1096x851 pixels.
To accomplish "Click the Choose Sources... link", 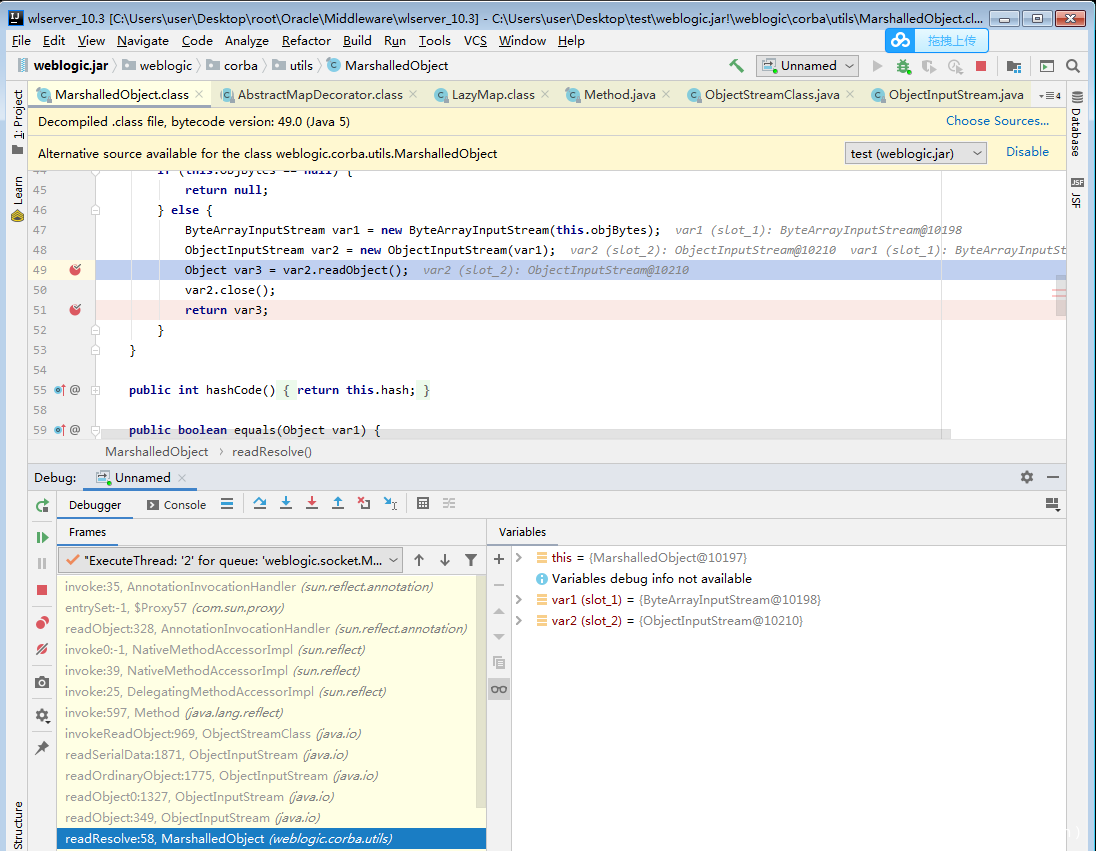I will click(x=997, y=121).
